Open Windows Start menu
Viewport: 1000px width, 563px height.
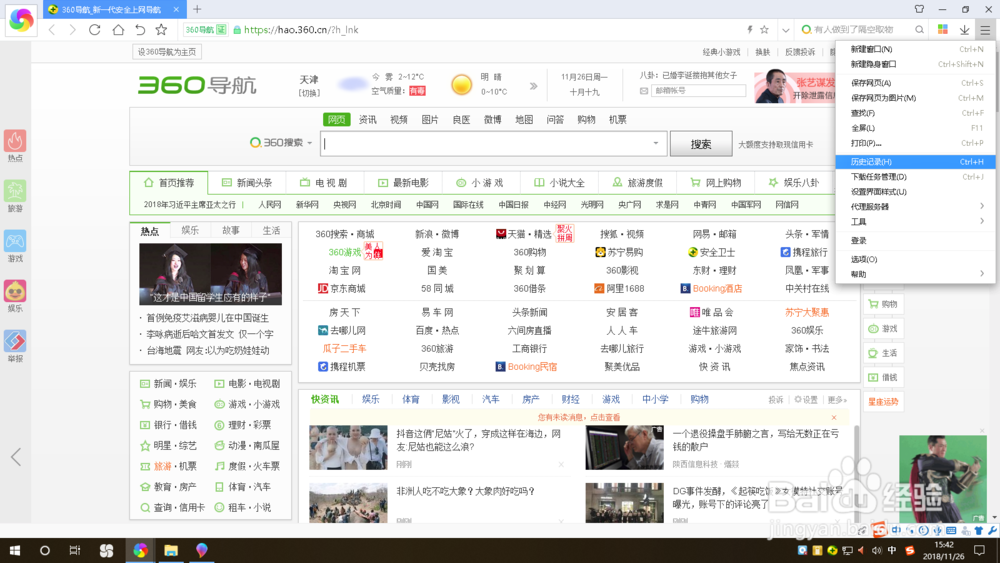click(15, 550)
